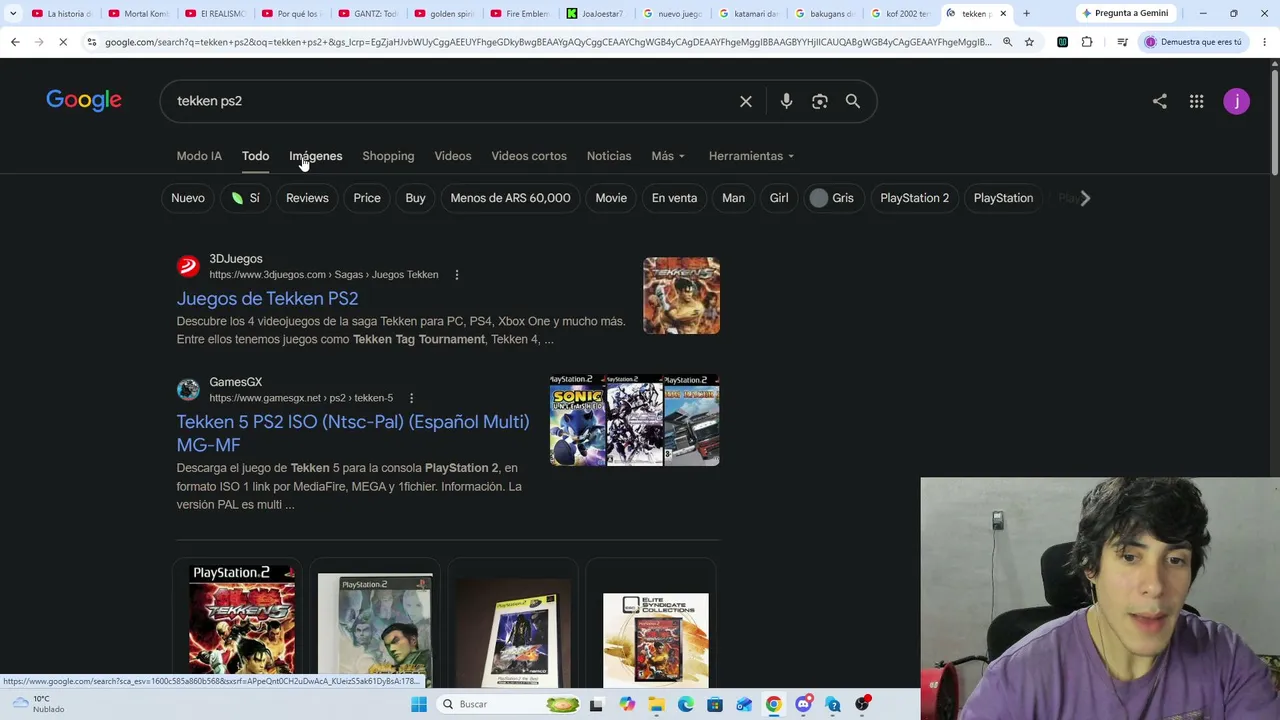Click the Tekken 5 thumbnail beside 3DJuegos
Screen dimensions: 1280x720
click(681, 296)
